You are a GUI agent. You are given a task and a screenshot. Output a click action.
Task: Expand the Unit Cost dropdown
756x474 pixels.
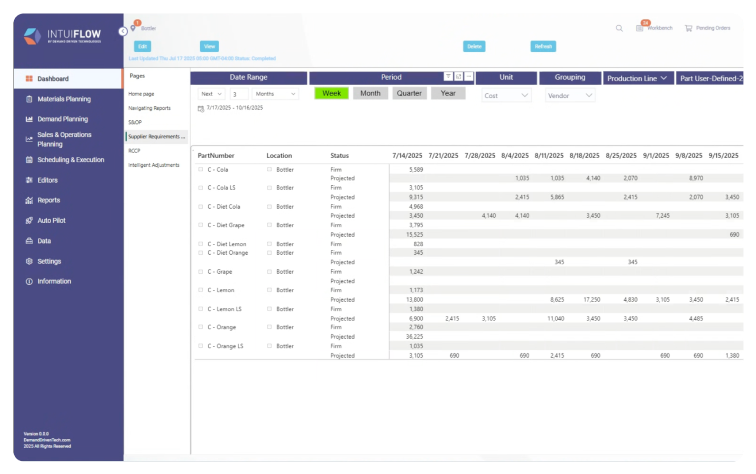[x=507, y=96]
